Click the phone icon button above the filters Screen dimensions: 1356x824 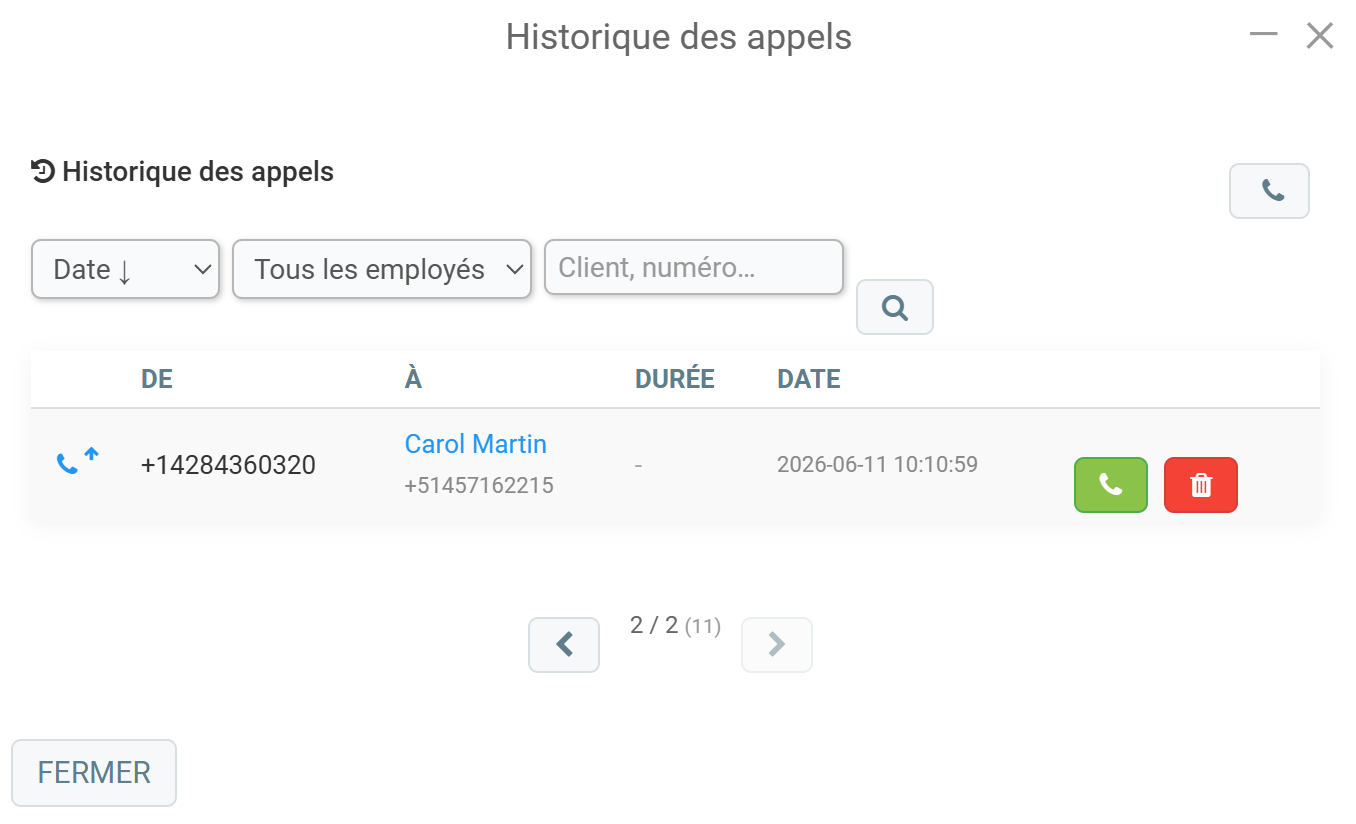click(1269, 191)
